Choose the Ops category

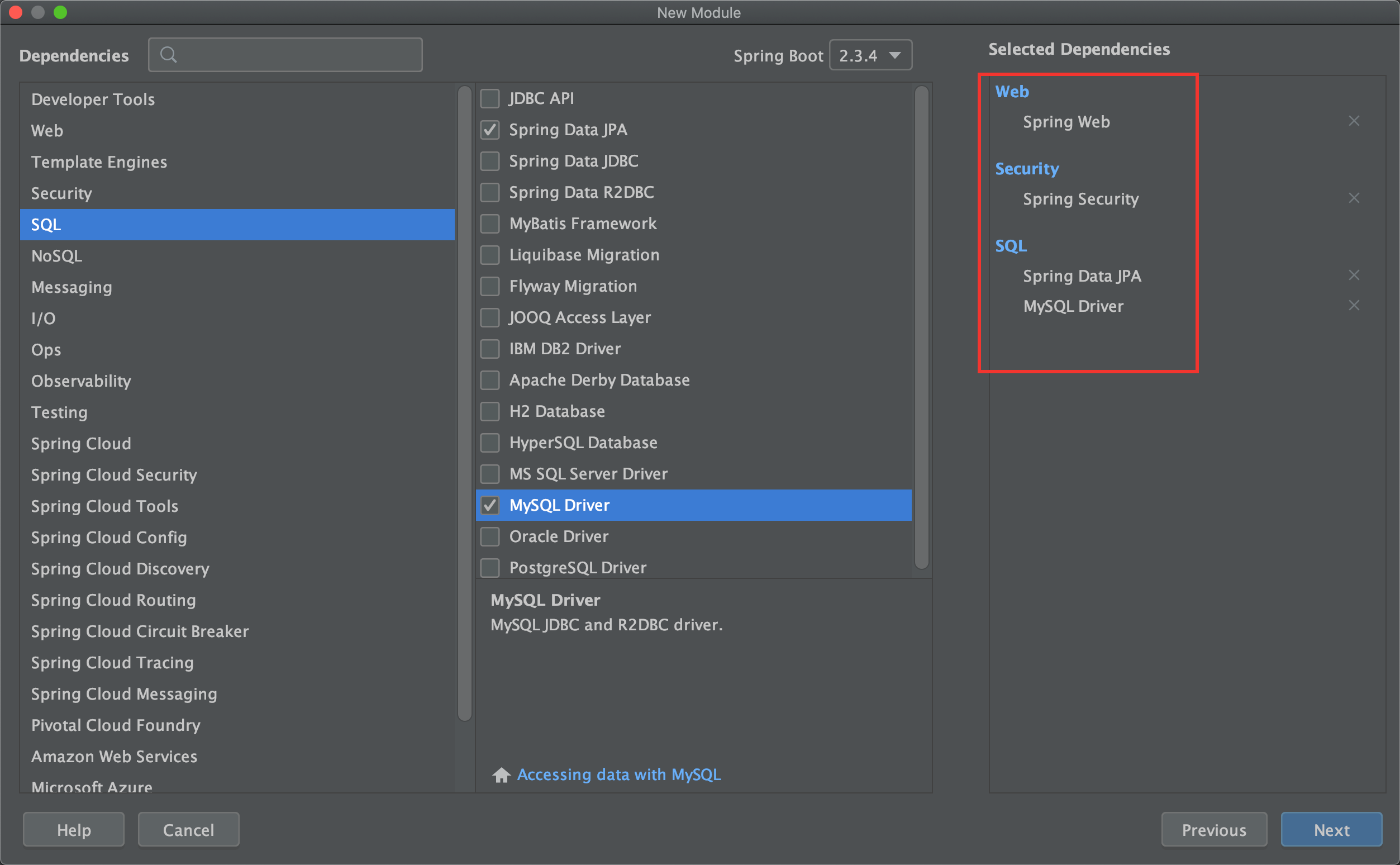click(237, 350)
